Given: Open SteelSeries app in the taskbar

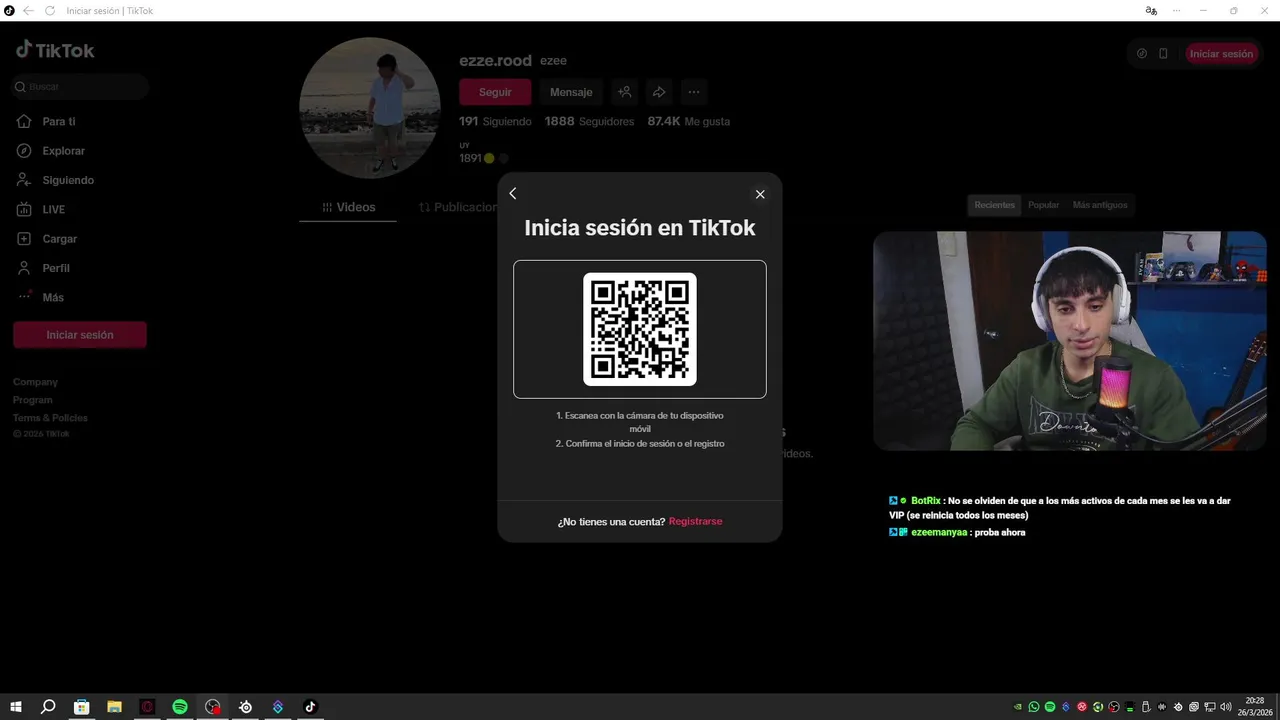Looking at the screenshot, I should [245, 707].
